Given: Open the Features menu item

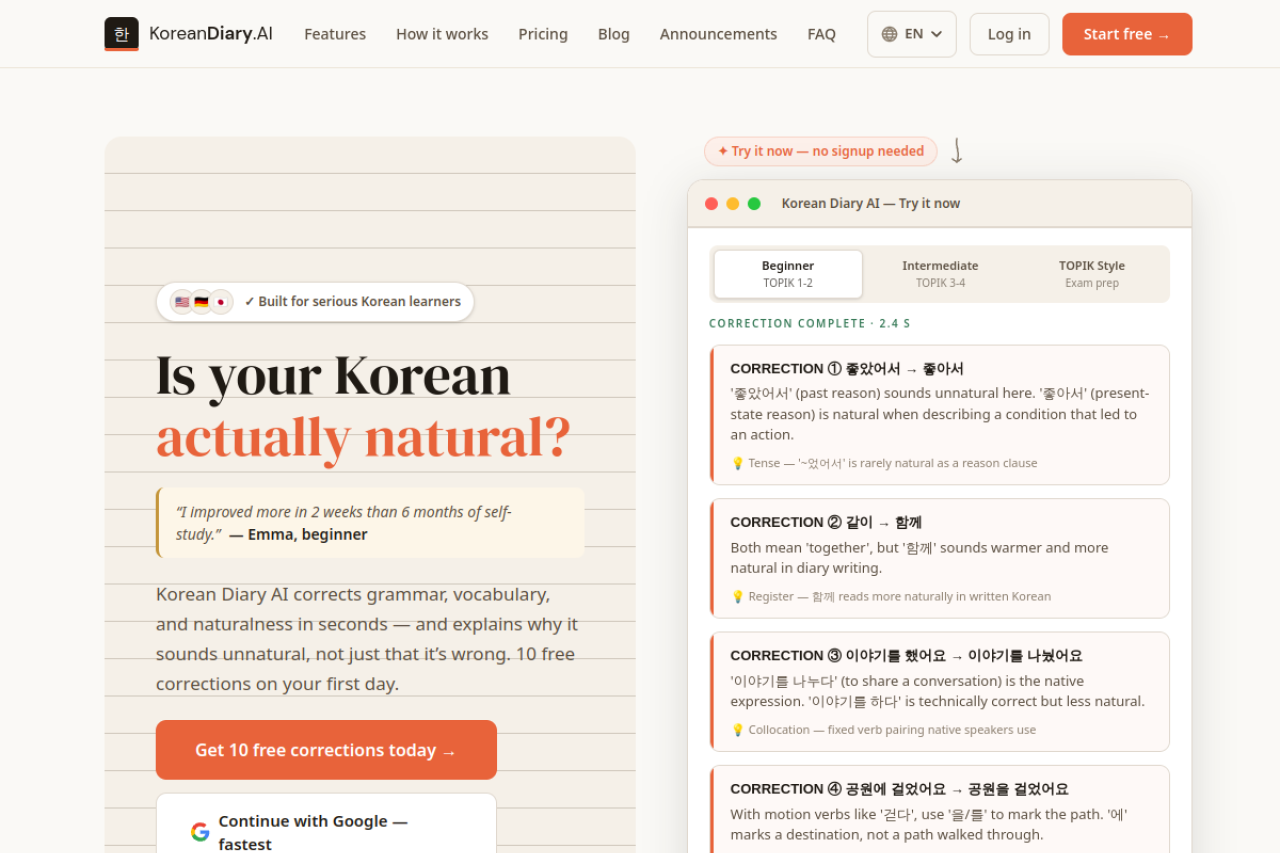Looking at the screenshot, I should (x=335, y=34).
